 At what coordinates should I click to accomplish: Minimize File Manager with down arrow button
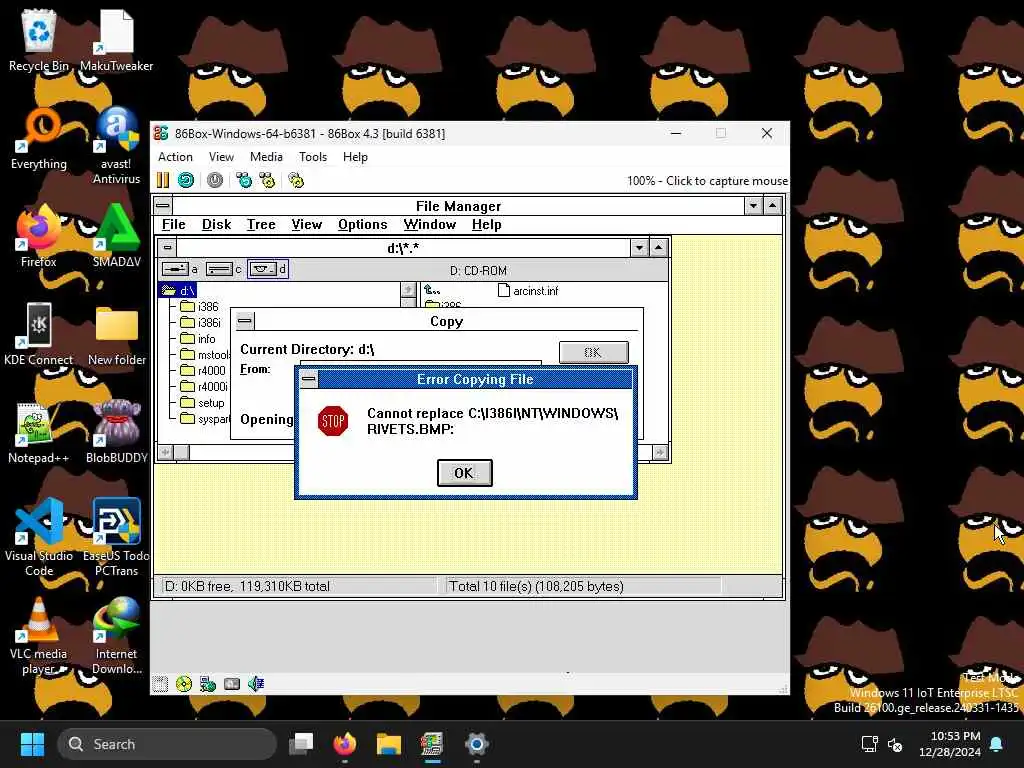pyautogui.click(x=753, y=206)
